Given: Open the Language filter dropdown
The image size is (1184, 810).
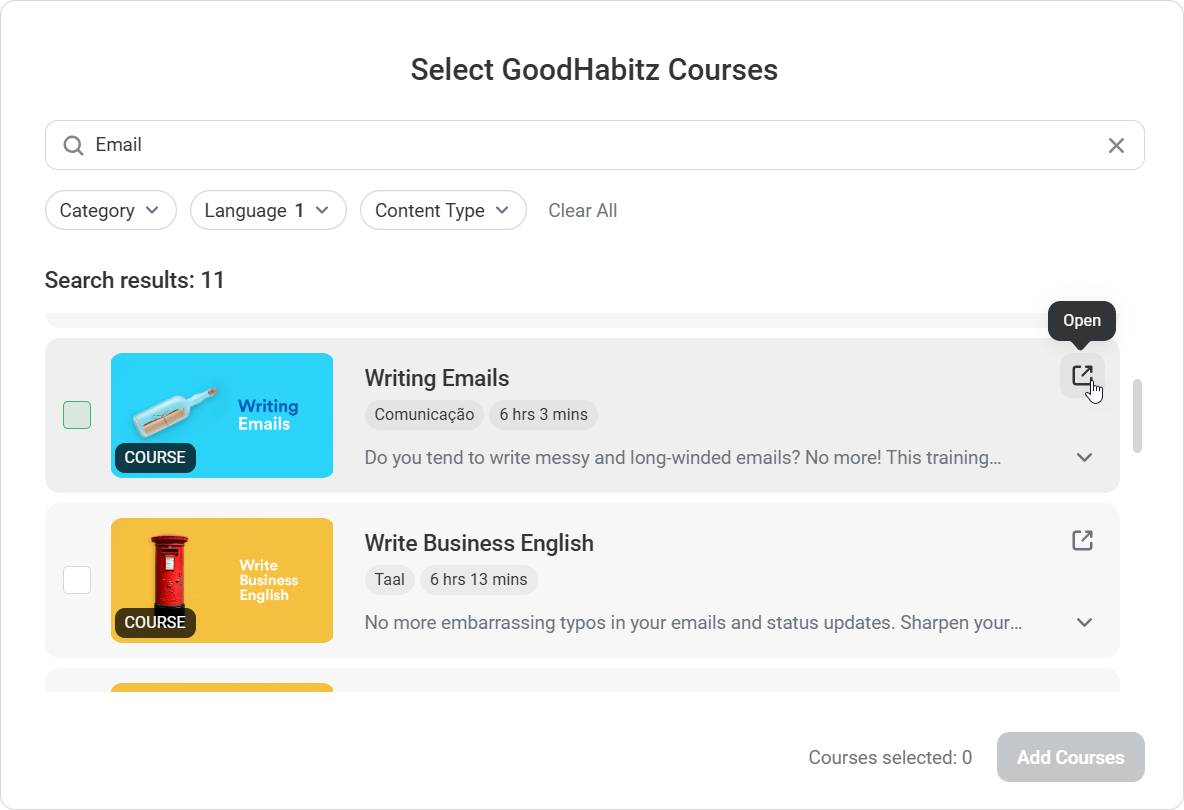Looking at the screenshot, I should tap(268, 211).
